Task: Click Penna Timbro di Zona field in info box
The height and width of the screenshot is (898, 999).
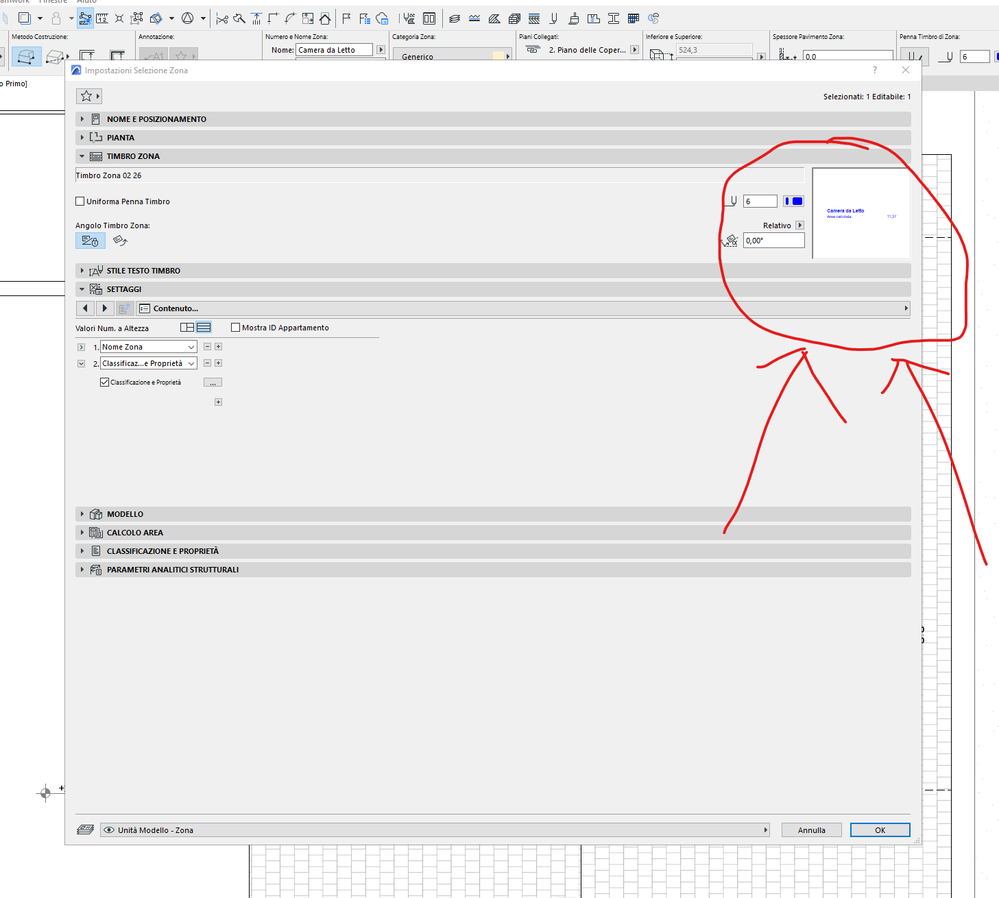Action: 975,57
